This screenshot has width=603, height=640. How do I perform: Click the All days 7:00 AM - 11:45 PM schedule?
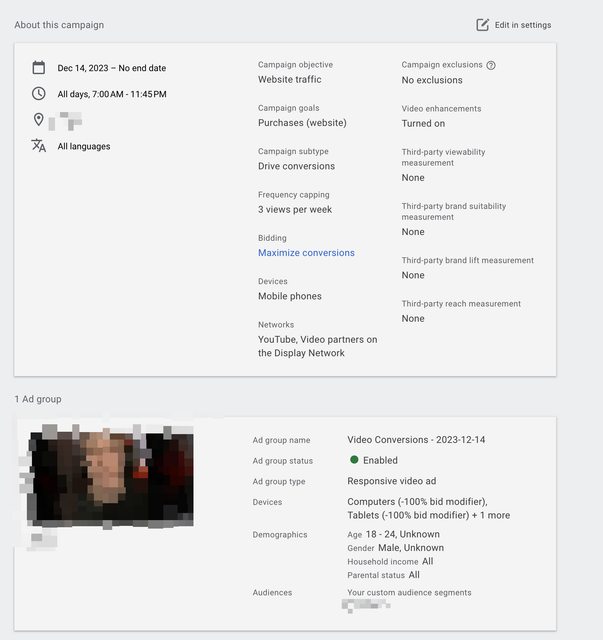pyautogui.click(x=112, y=94)
